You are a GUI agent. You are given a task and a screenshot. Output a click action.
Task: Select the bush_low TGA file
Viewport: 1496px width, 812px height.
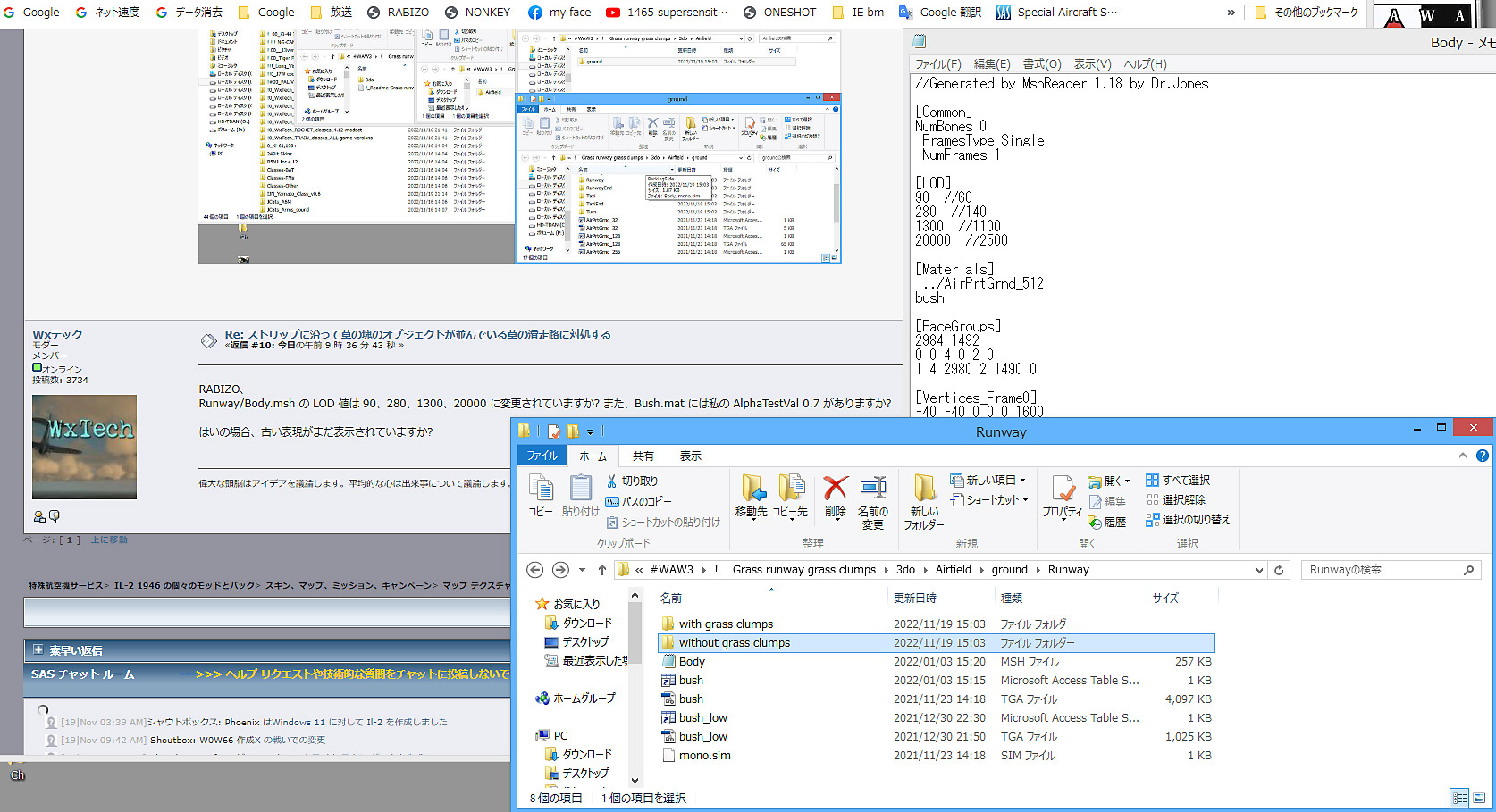click(x=936, y=737)
